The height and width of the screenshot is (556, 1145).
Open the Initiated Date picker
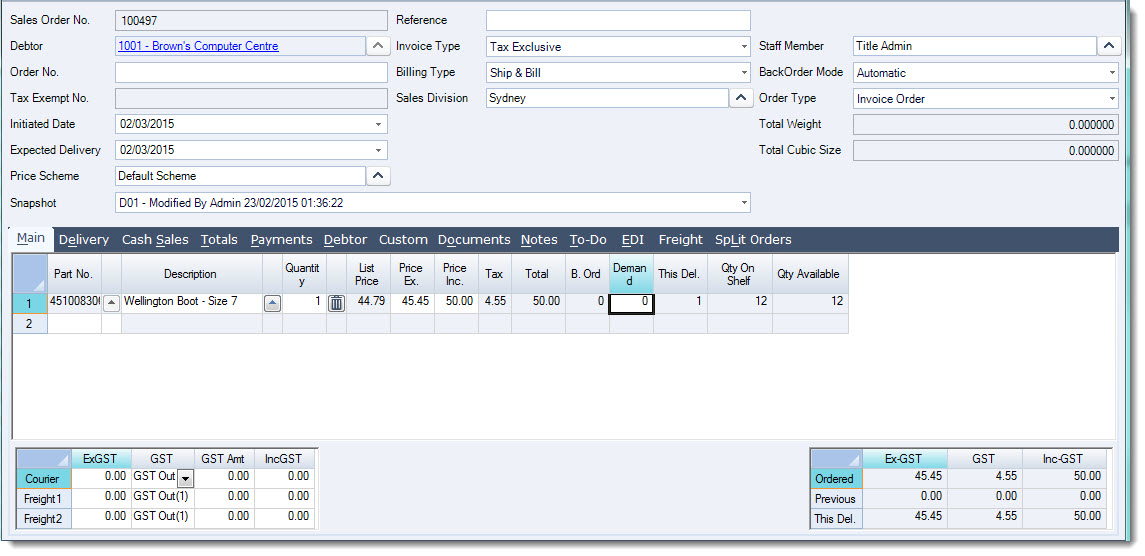coord(378,124)
